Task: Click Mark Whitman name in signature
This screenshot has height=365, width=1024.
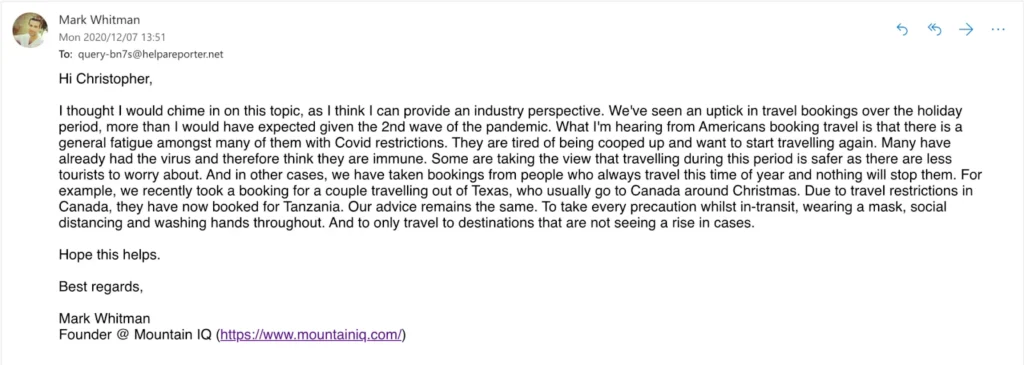Action: click(104, 319)
